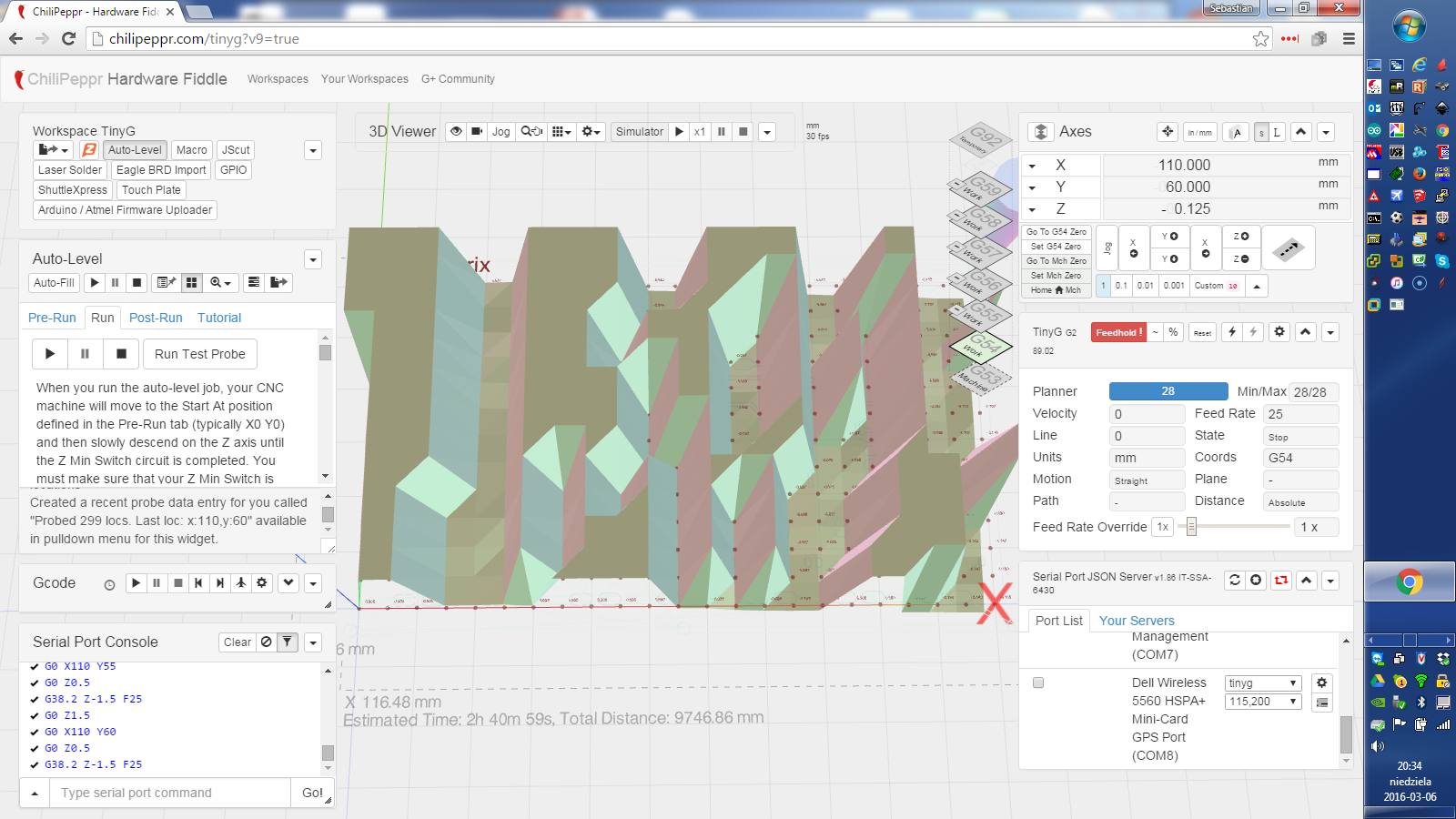Viewport: 1456px width, 819px height.
Task: Click the Auto-Level toolbar play icon
Action: tap(95, 283)
